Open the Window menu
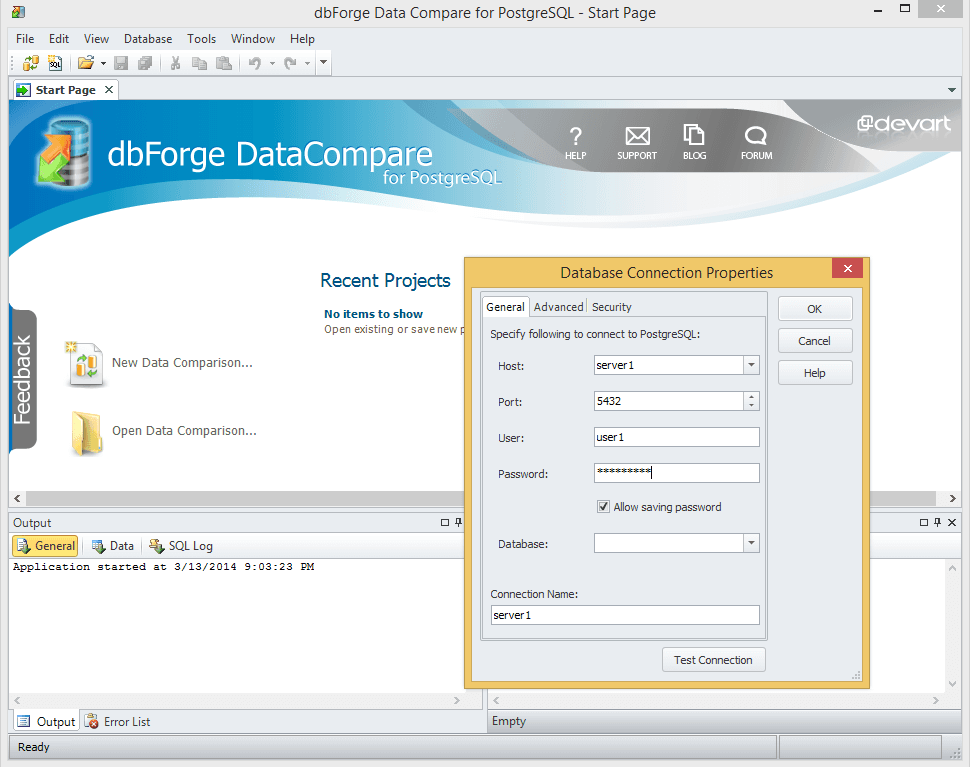The width and height of the screenshot is (970, 767). (x=252, y=38)
